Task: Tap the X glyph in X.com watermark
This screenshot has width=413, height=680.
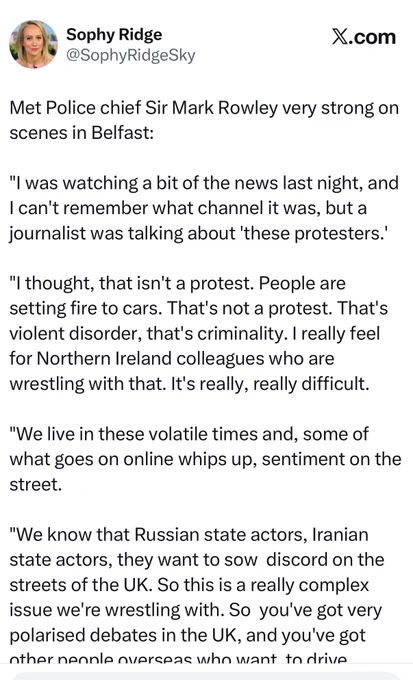Action: pos(340,37)
